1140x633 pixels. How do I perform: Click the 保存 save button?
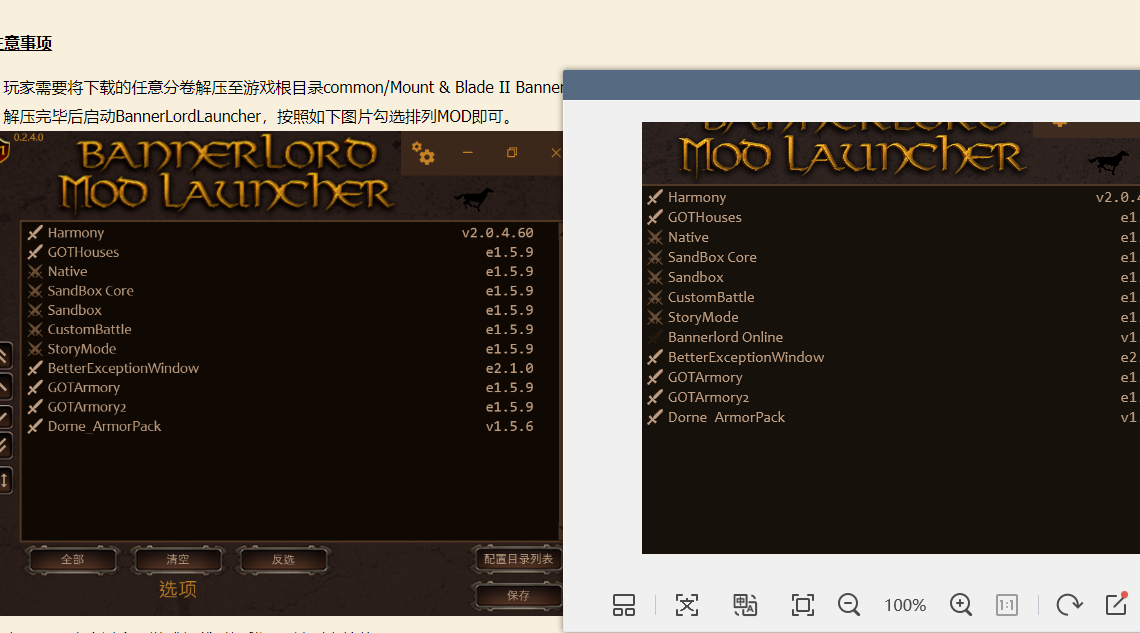(518, 595)
